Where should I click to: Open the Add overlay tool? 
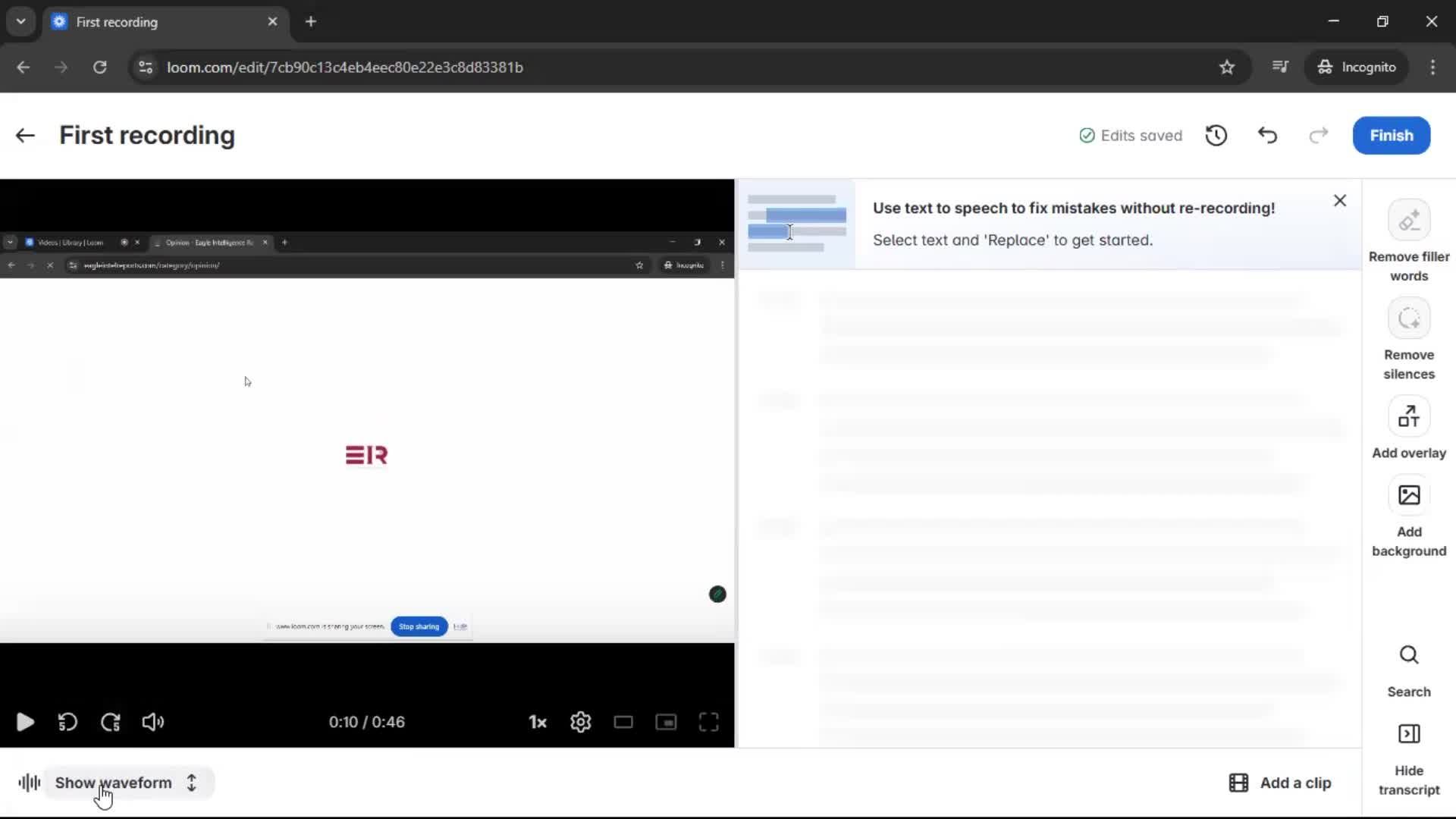1408,417
